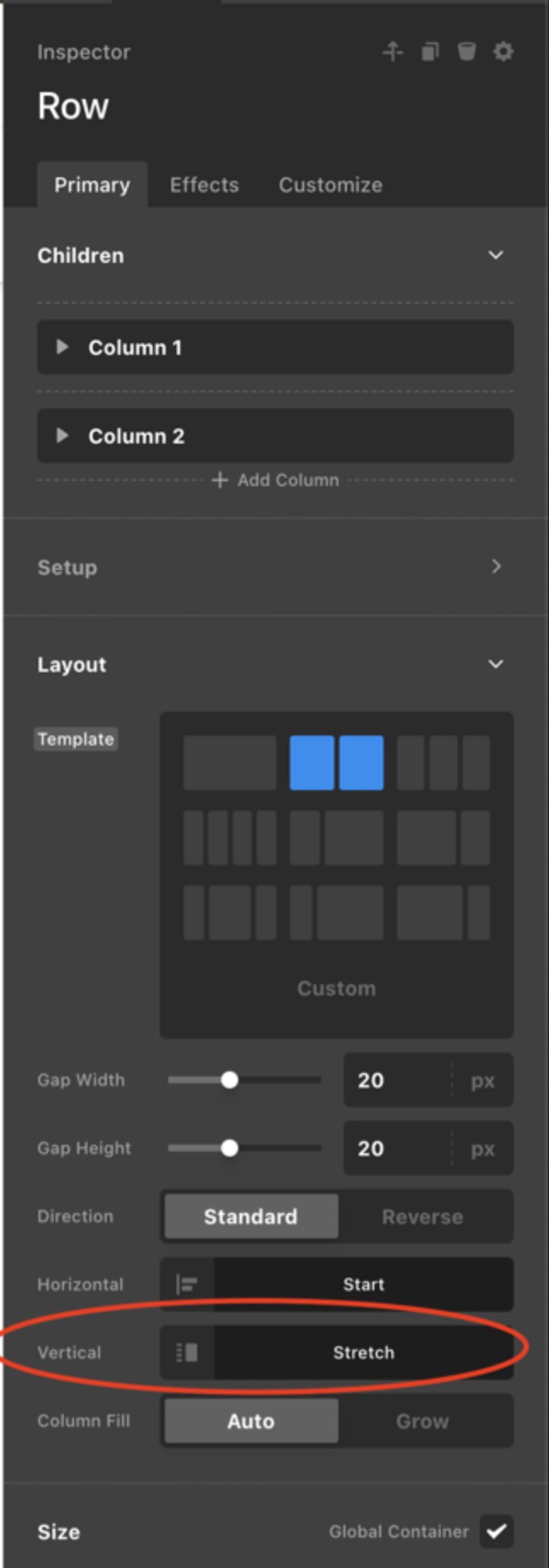
Task: Expand the Column 1 child item
Action: click(62, 347)
